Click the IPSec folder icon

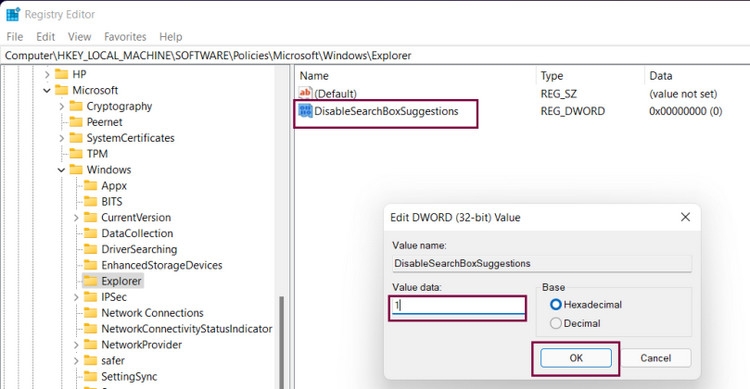pyautogui.click(x=90, y=297)
